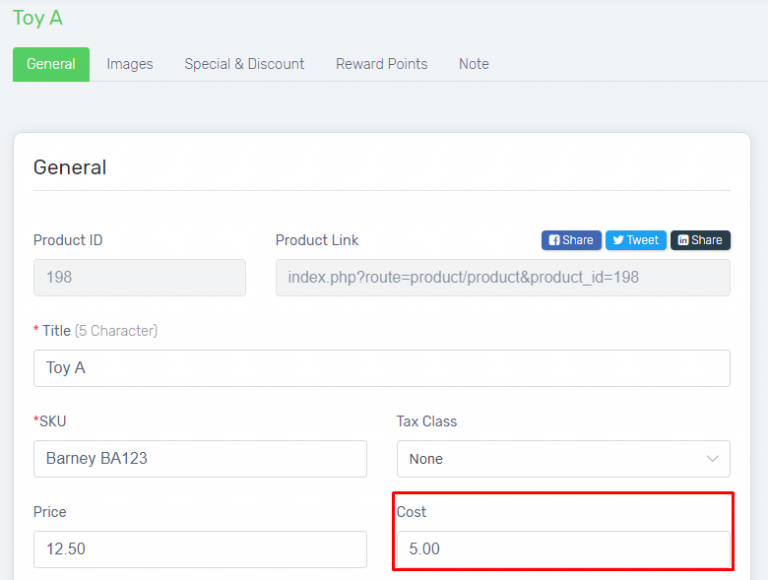Go to the Special & Discount tab
Image resolution: width=768 pixels, height=580 pixels.
244,64
